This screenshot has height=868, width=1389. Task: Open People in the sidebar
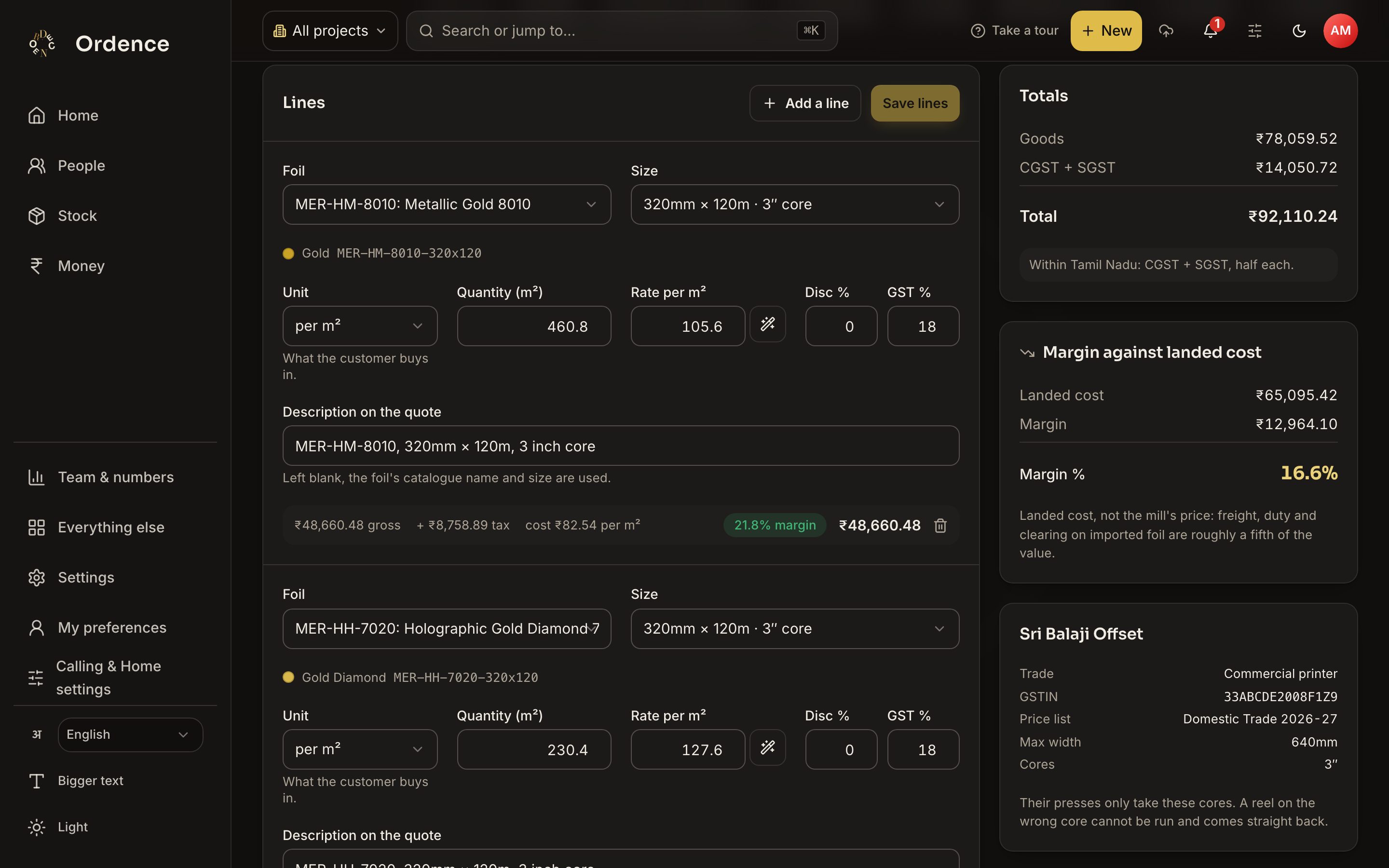click(115, 166)
